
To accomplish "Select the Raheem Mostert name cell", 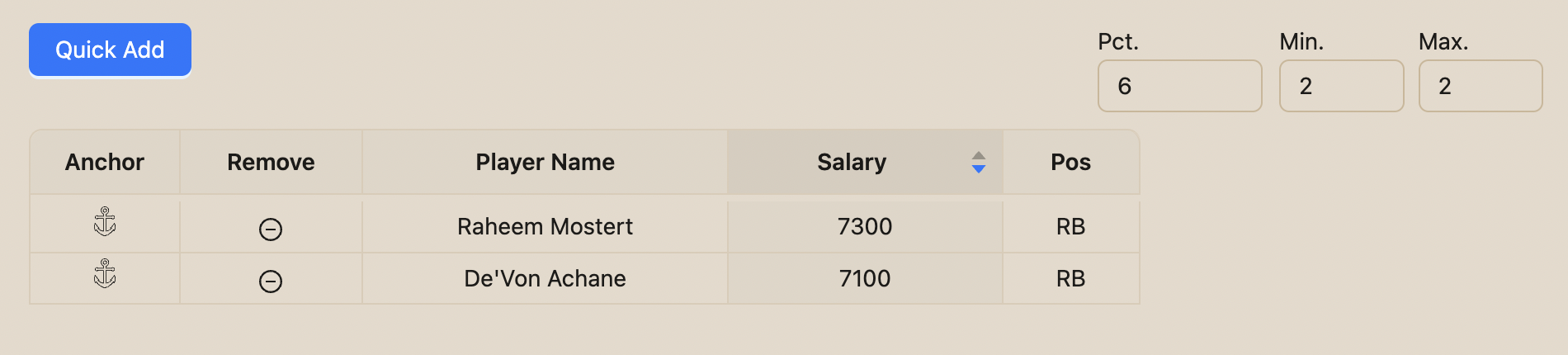I will pos(545,226).
